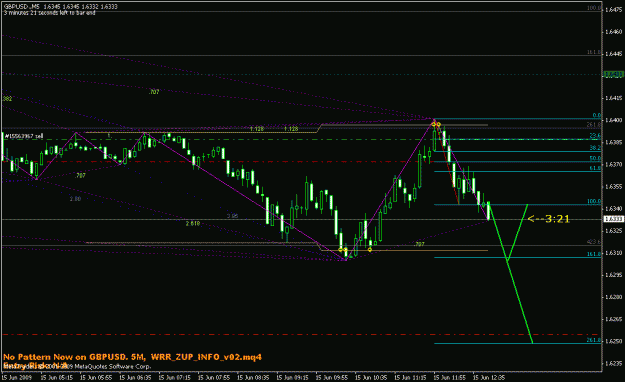This screenshot has height=382, width=625.
Task: Click the '15 Jun 11:55' time axis label
Action: [x=450, y=377]
